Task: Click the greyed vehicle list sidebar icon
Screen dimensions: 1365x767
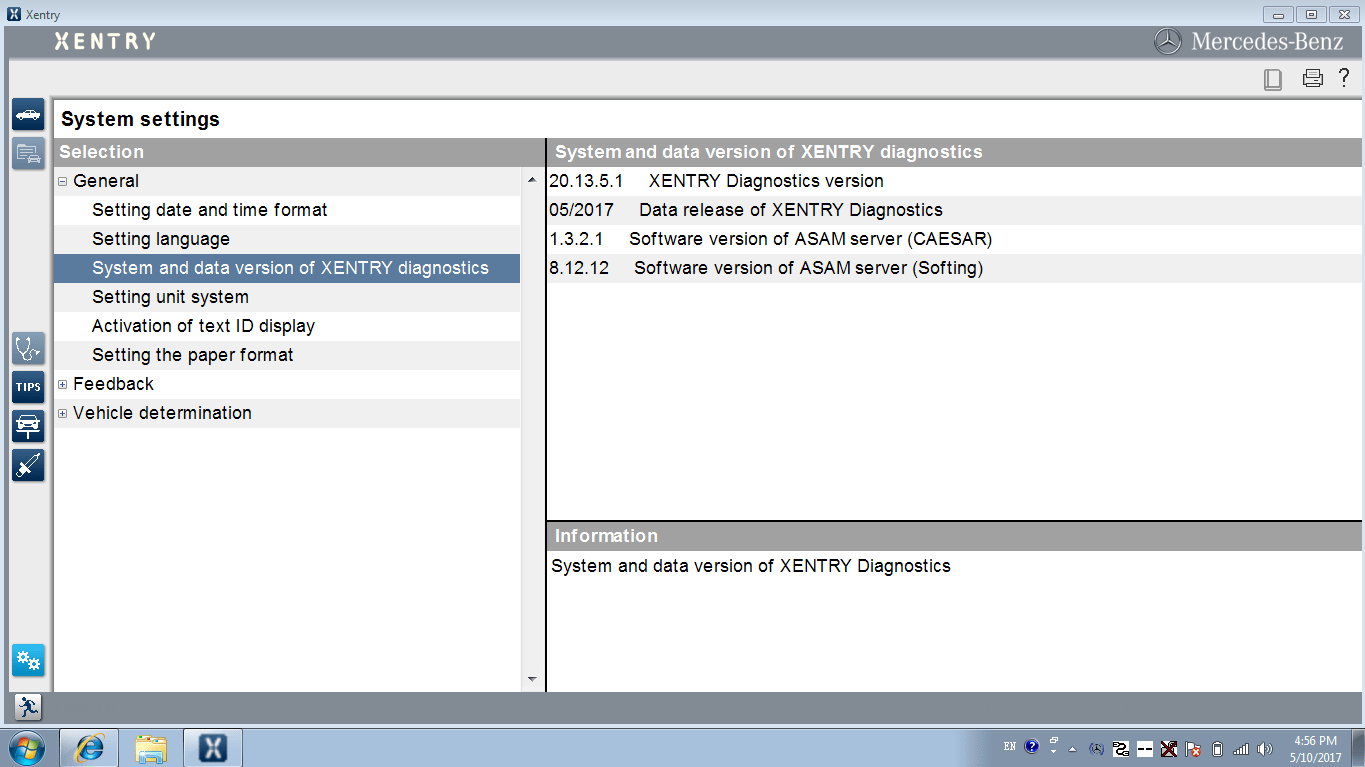Action: [28, 153]
